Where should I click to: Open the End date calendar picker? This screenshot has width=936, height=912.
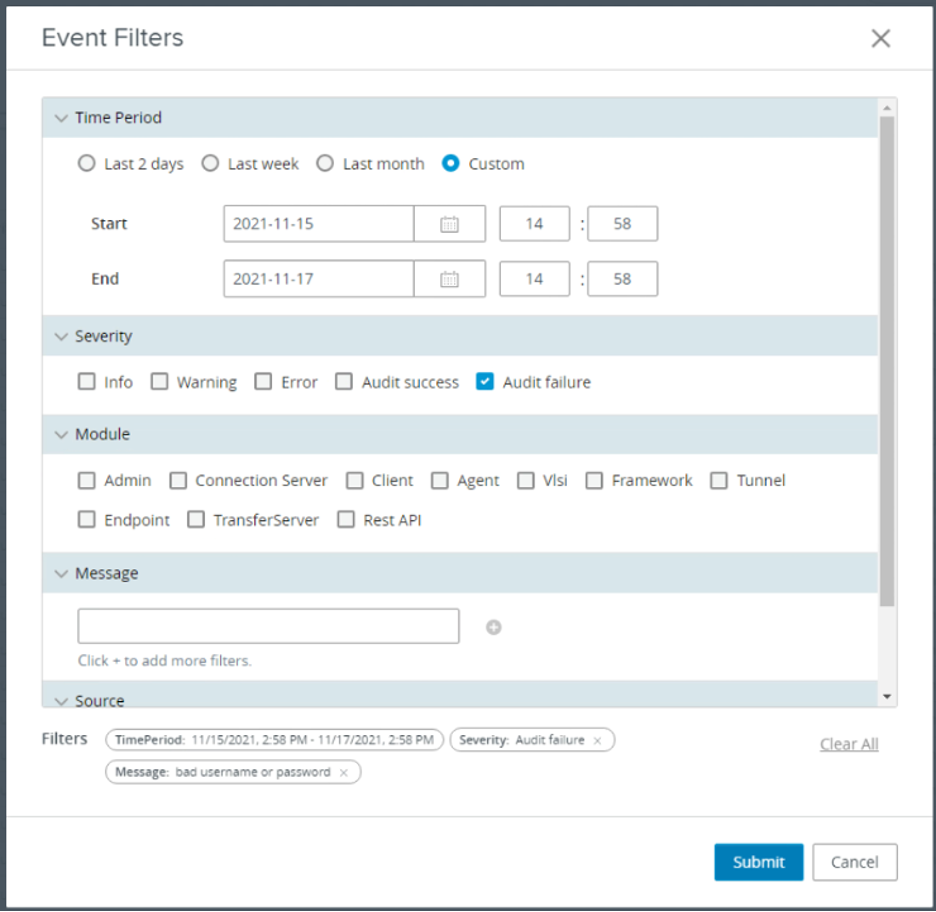[450, 279]
